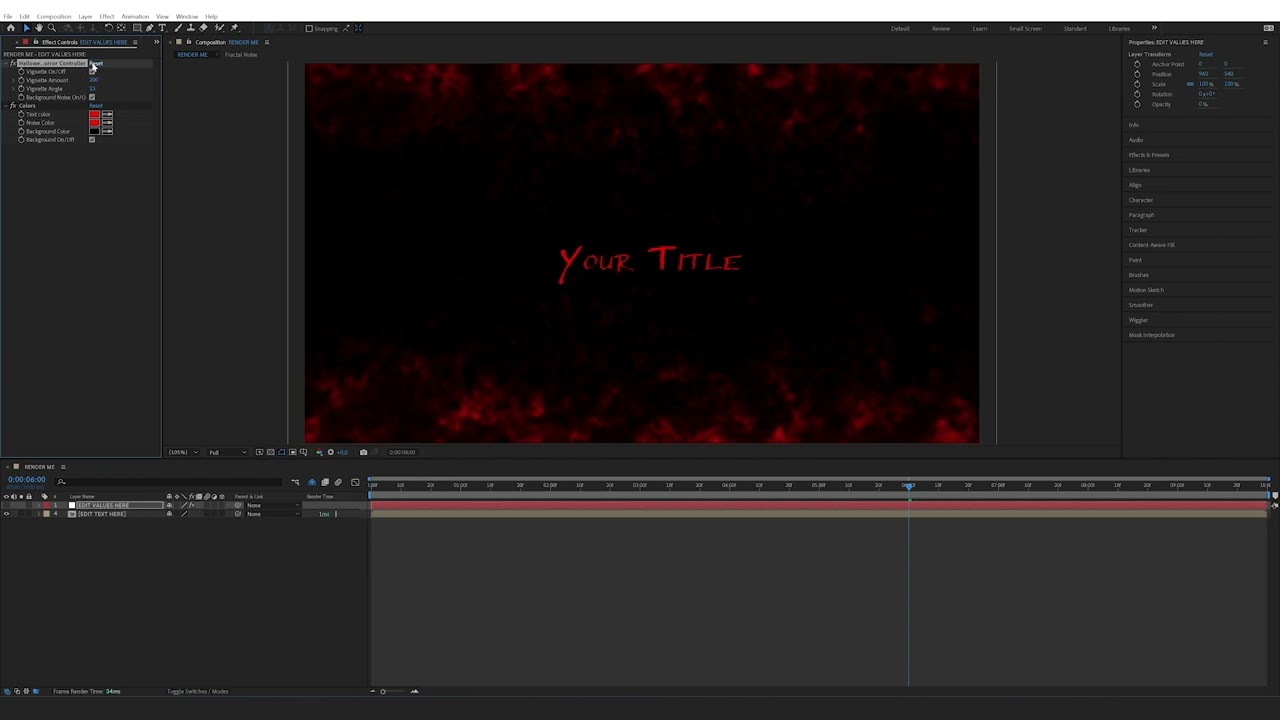Image resolution: width=1280 pixels, height=720 pixels.
Task: Open the Effect menu
Action: 107,16
